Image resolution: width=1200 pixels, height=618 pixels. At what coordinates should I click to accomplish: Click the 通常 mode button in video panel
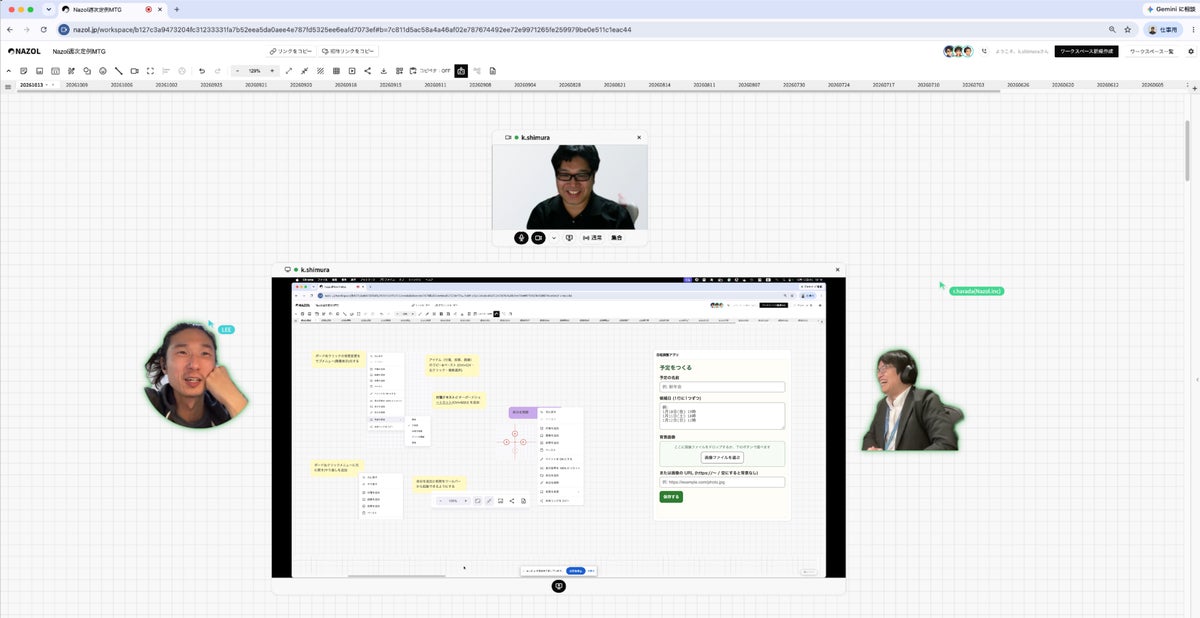[x=592, y=238]
